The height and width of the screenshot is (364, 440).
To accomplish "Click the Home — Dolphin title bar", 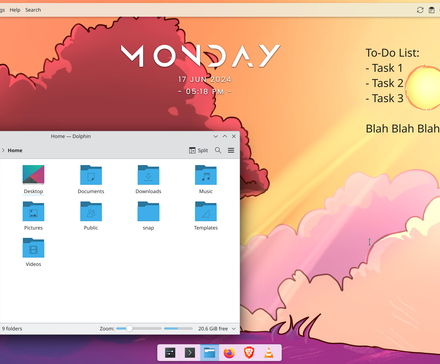I will (71, 136).
